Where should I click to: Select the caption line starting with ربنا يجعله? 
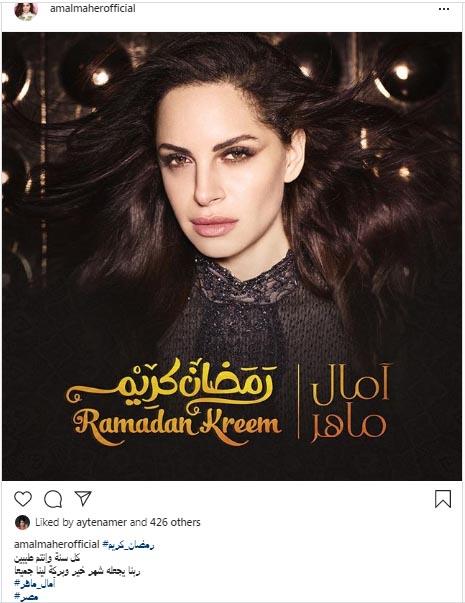coord(77,571)
